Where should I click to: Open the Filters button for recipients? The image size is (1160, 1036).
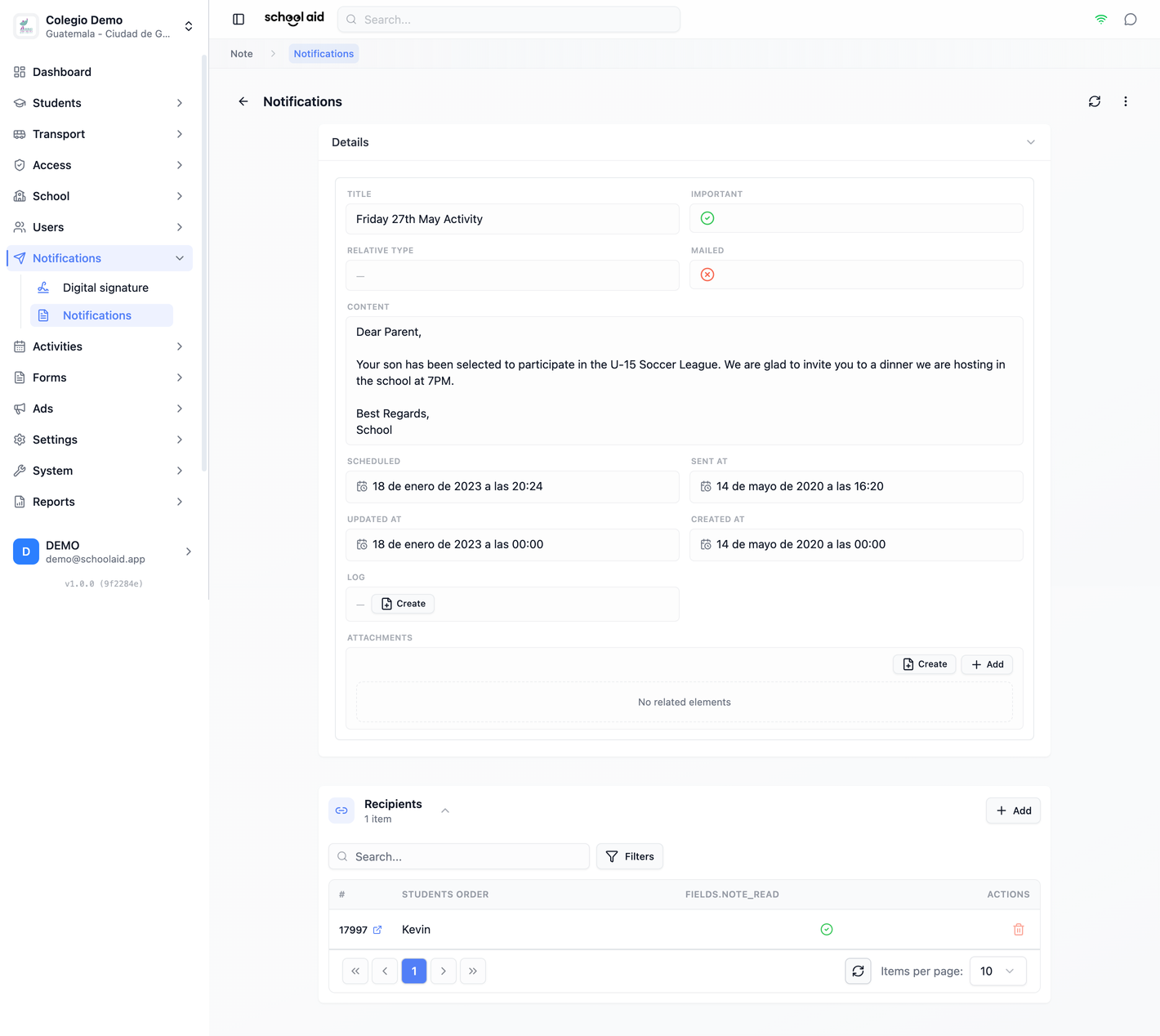click(630, 856)
